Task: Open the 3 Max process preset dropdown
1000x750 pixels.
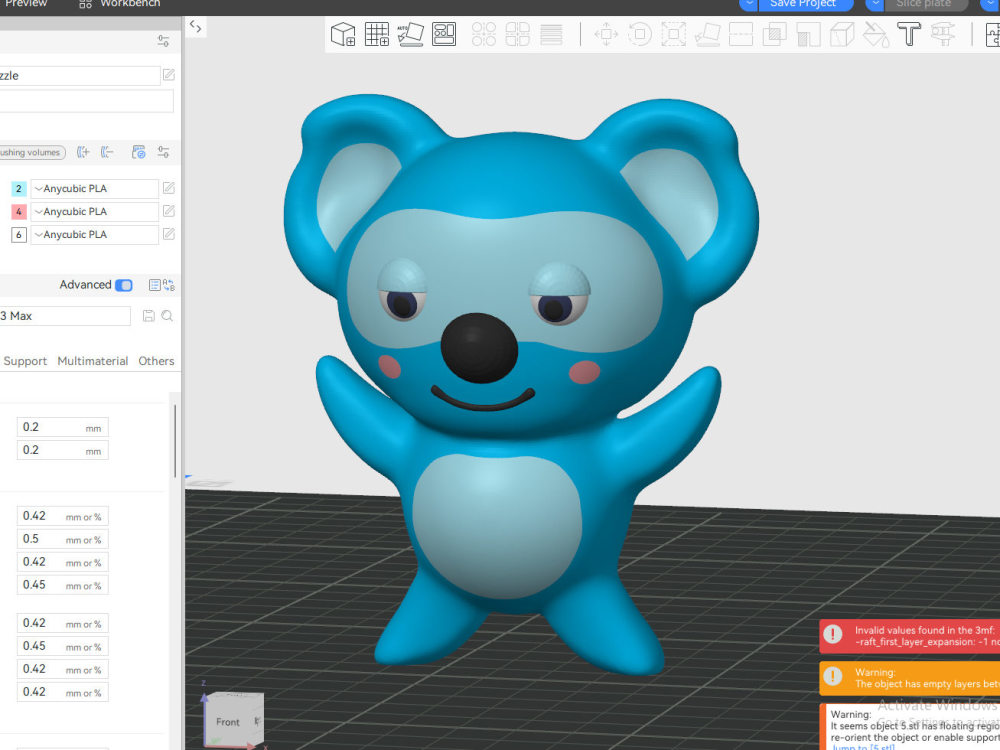Action: coord(64,316)
